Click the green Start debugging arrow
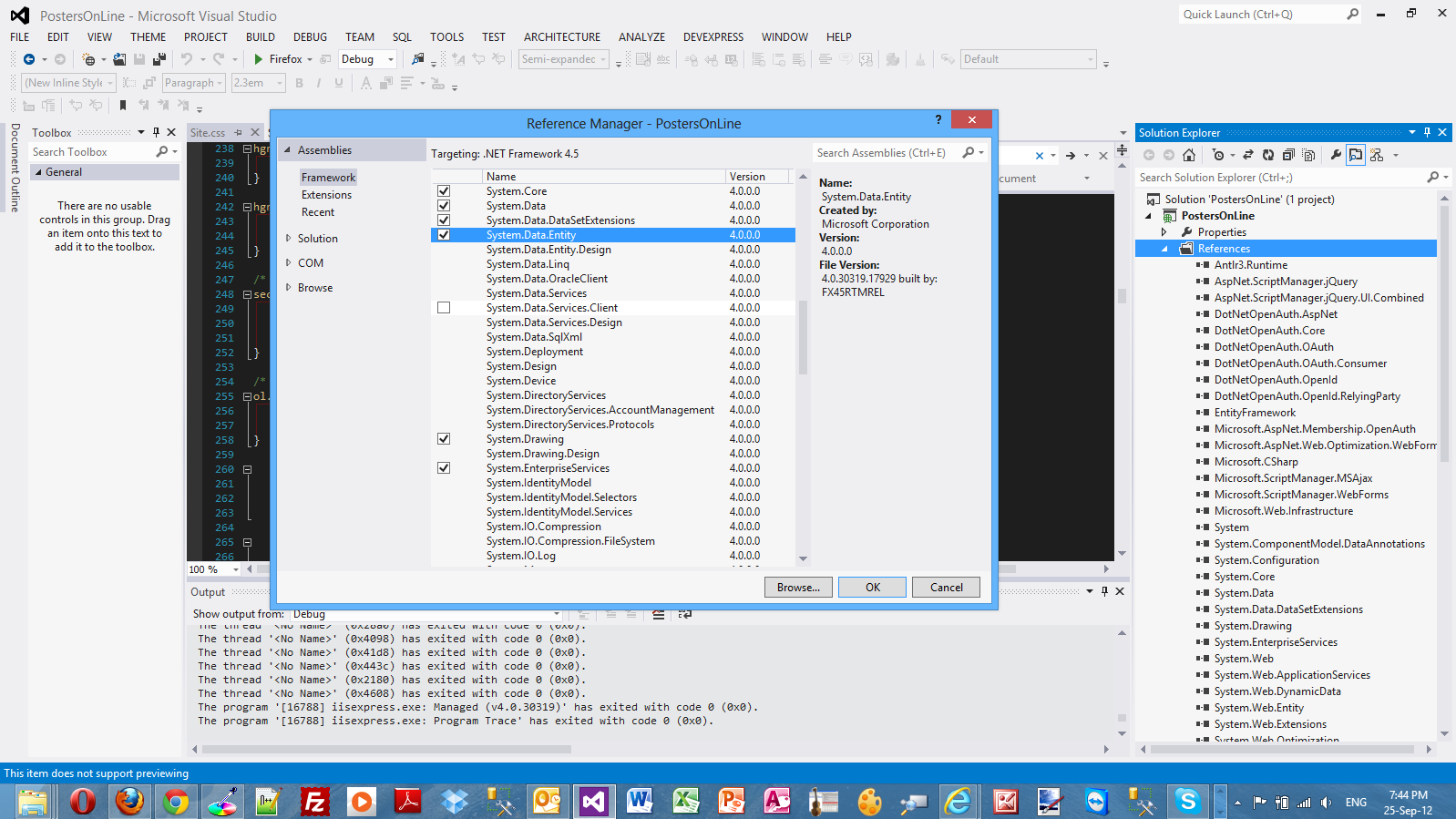 (259, 59)
